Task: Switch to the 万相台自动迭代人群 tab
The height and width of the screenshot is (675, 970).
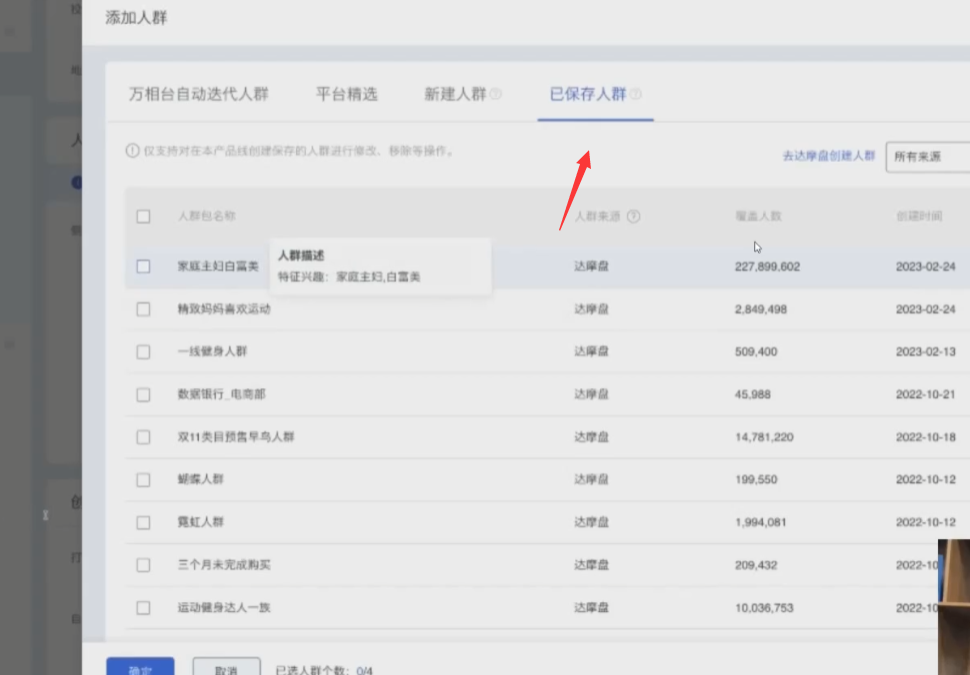Action: (199, 95)
